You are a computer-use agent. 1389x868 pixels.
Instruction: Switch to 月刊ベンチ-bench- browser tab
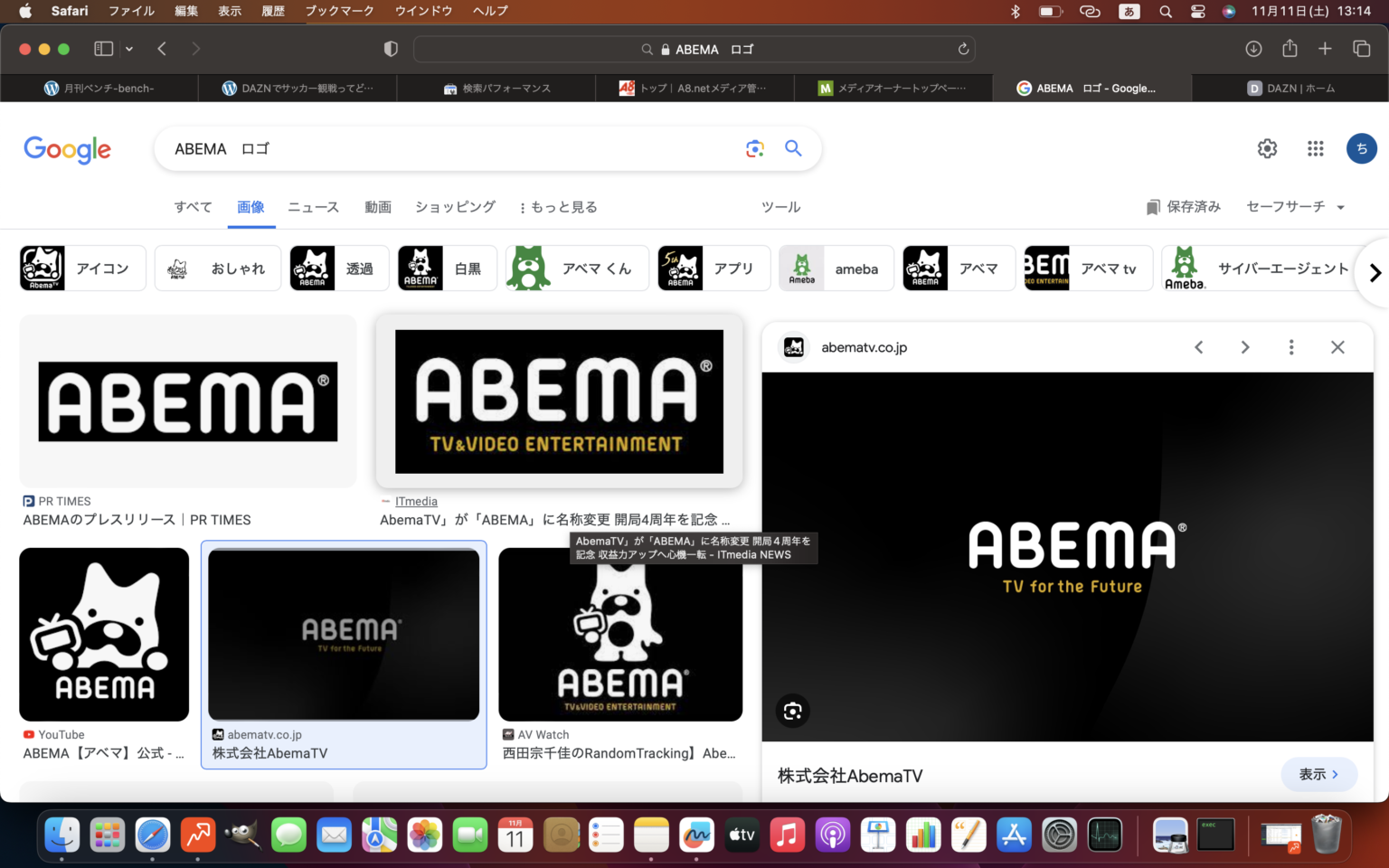click(x=99, y=88)
